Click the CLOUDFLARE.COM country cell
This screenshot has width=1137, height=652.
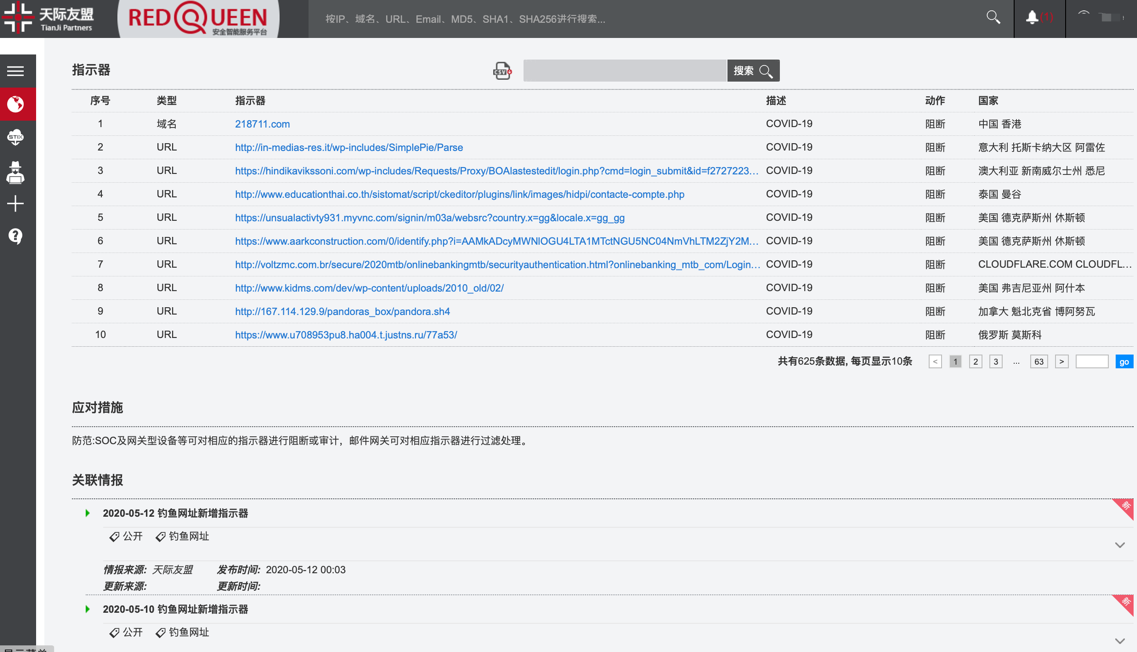(x=1055, y=265)
